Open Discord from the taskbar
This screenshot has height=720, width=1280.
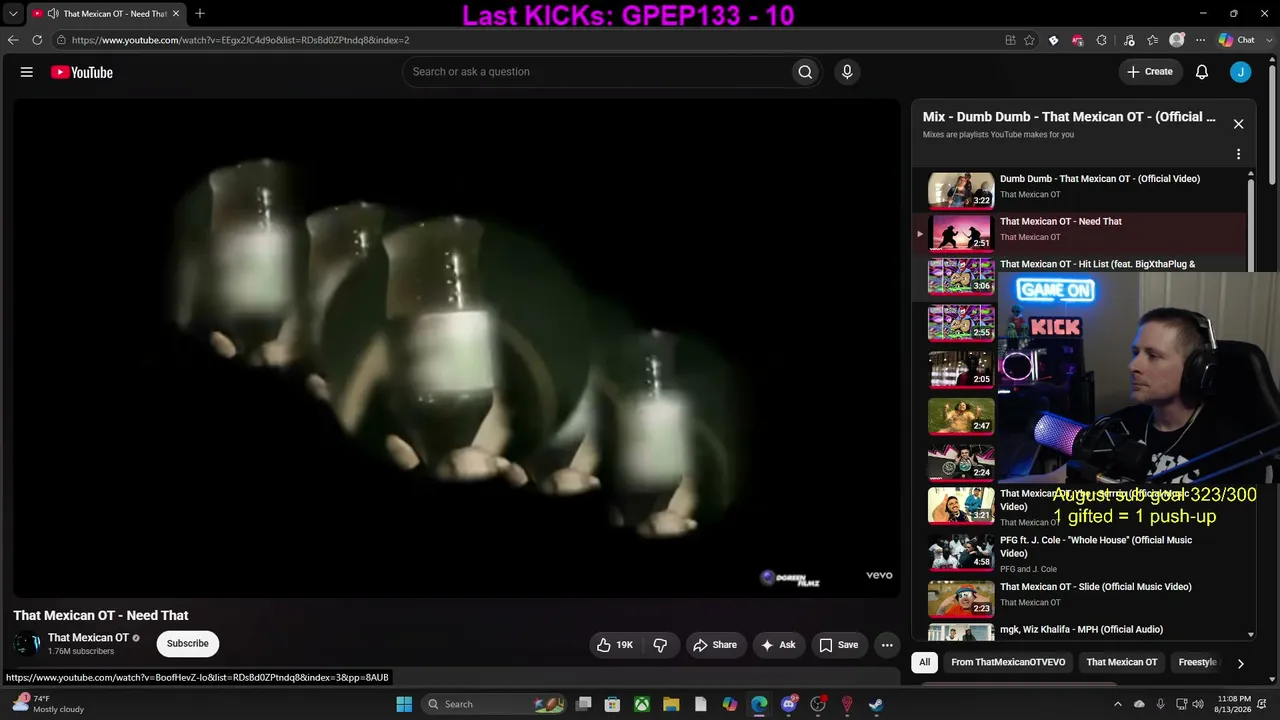[x=789, y=704]
